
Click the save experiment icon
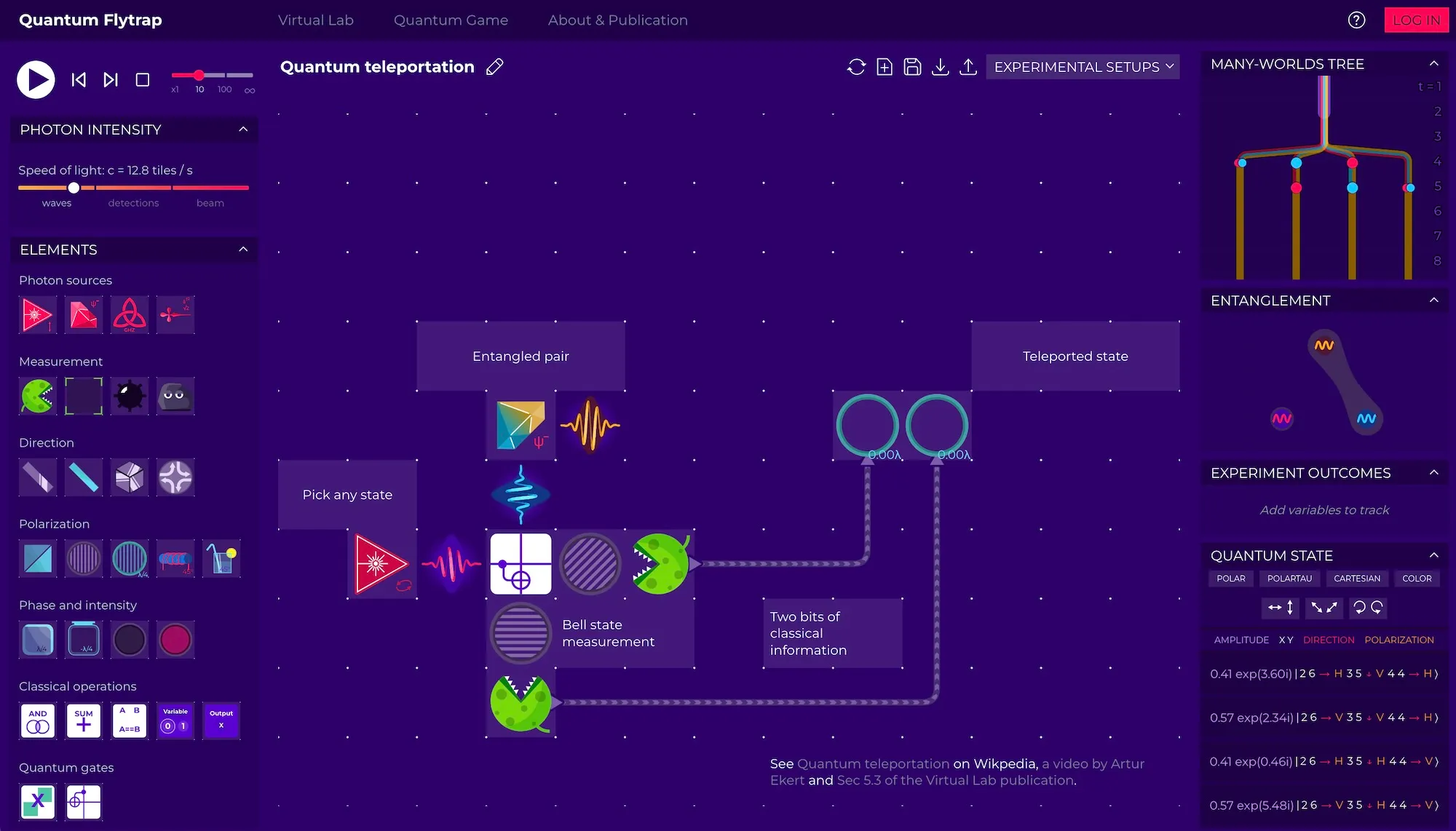coord(912,67)
